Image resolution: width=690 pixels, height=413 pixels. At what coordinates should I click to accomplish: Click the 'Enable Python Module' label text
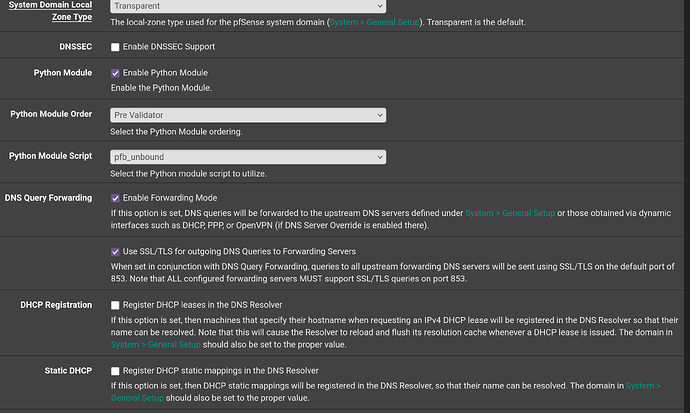[166, 73]
